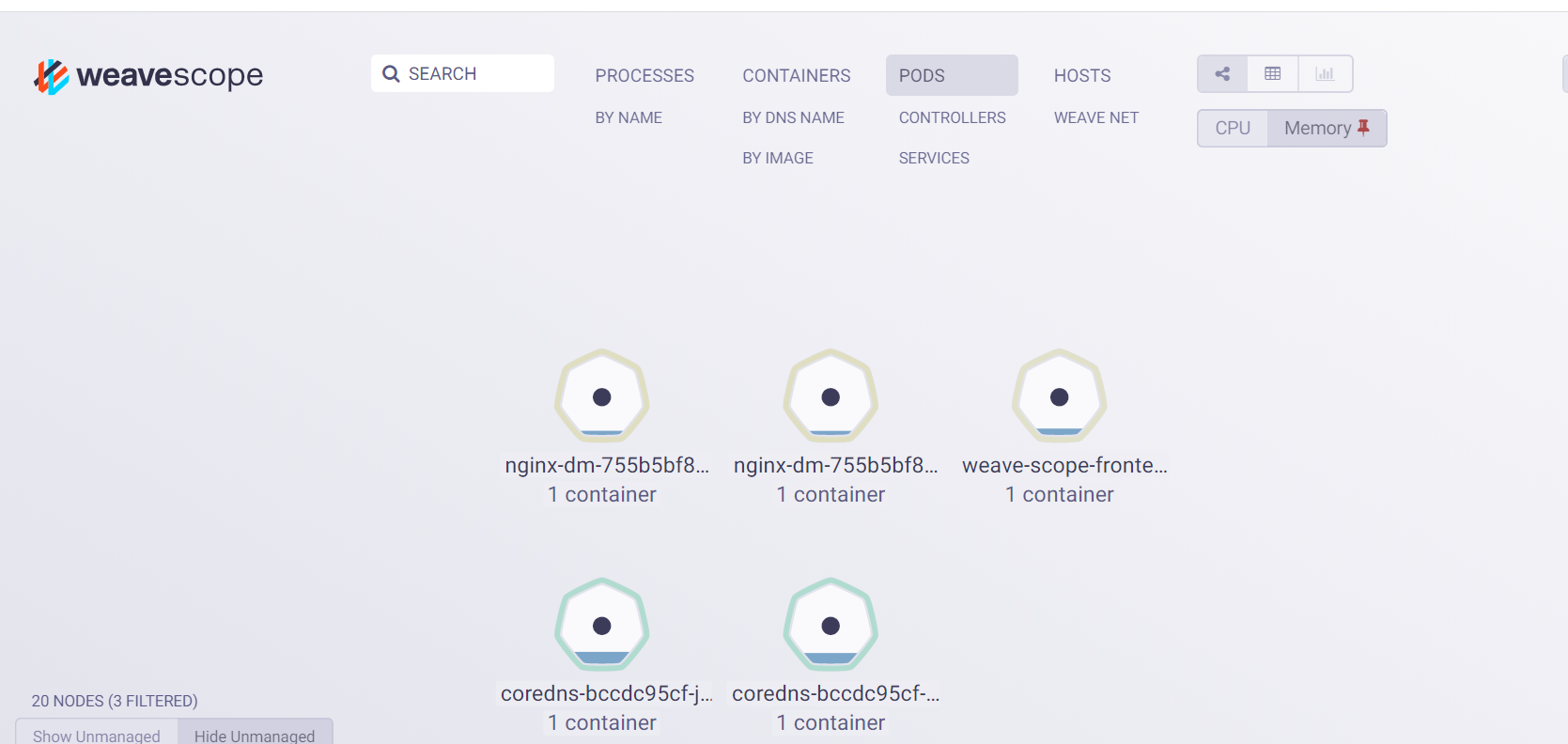
Task: Select the first nginx-dm pod node
Action: tap(602, 396)
